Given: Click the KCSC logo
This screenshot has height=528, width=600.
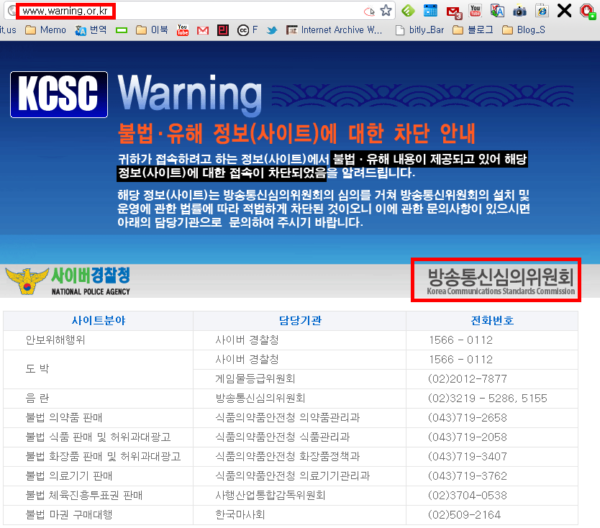Looking at the screenshot, I should coord(59,94).
